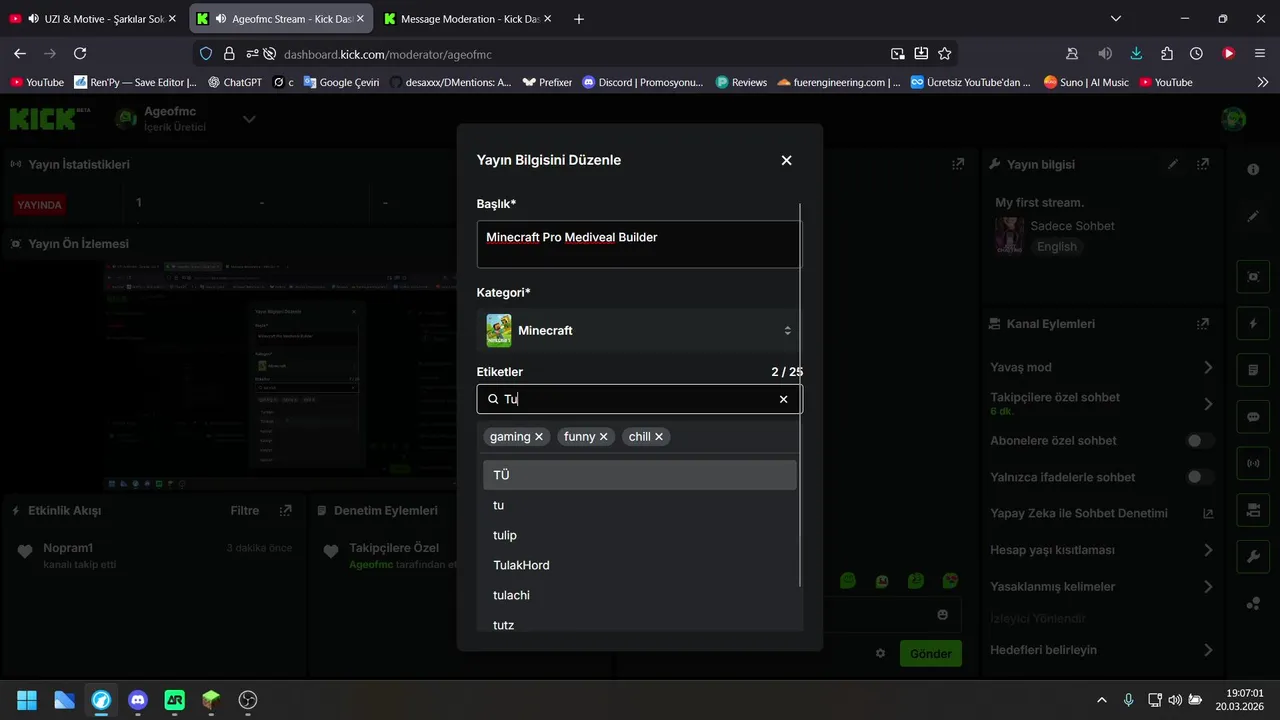The image size is (1280, 720).
Task: Open the Suno AI Music bookmark
Action: [1086, 82]
